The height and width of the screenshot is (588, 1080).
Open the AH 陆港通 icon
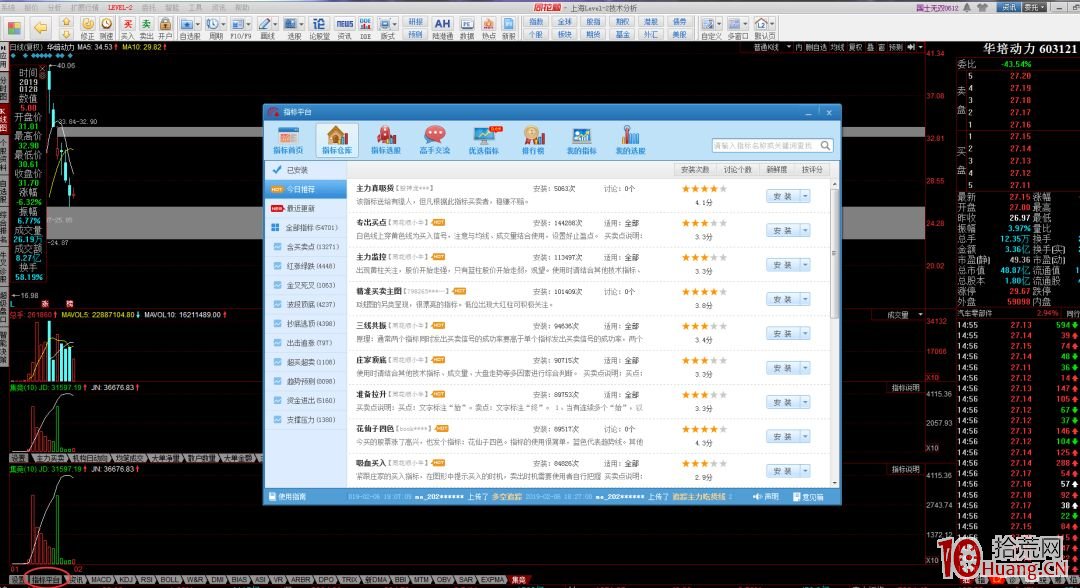(x=442, y=28)
